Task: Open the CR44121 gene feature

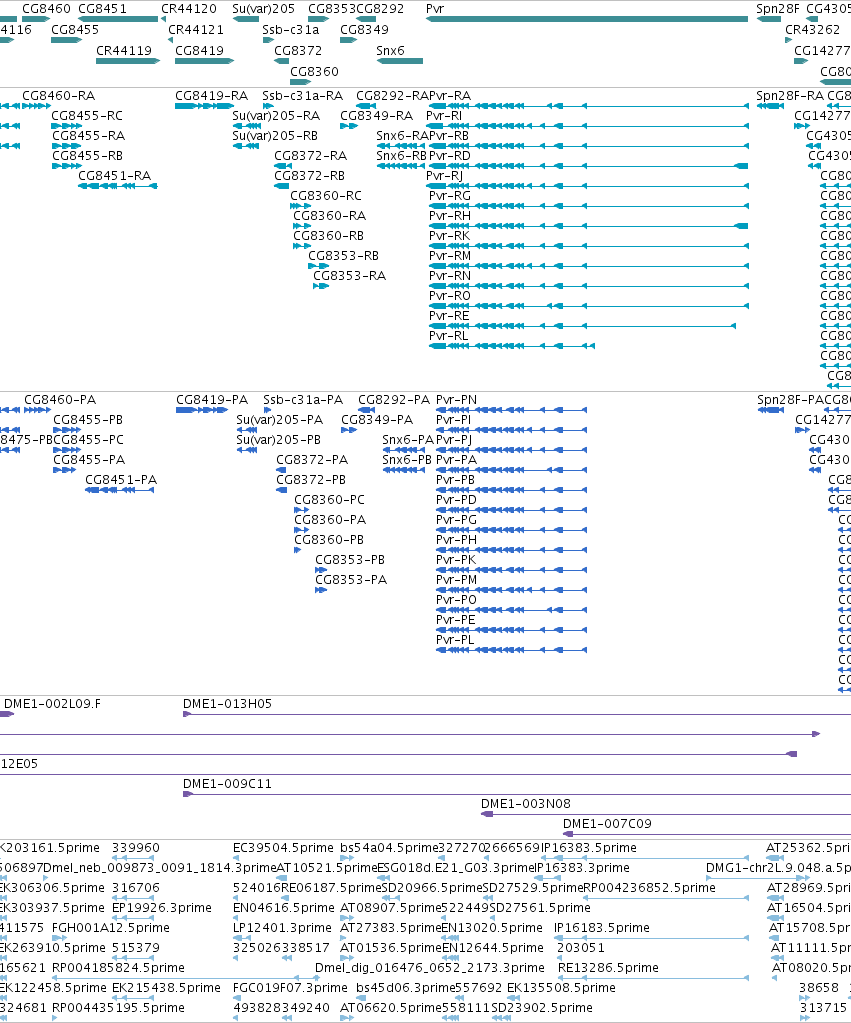Action: tap(170, 40)
